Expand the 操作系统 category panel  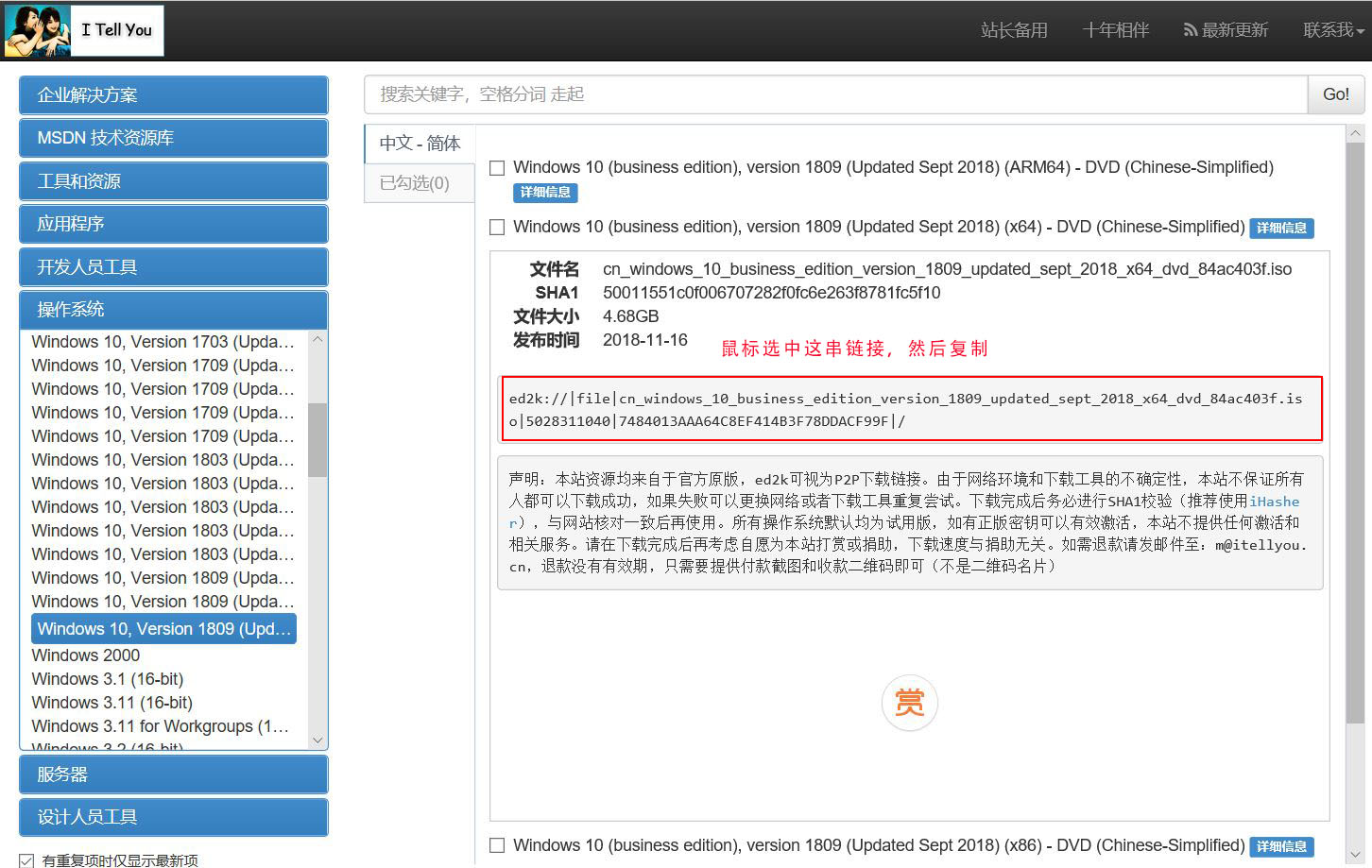[173, 310]
